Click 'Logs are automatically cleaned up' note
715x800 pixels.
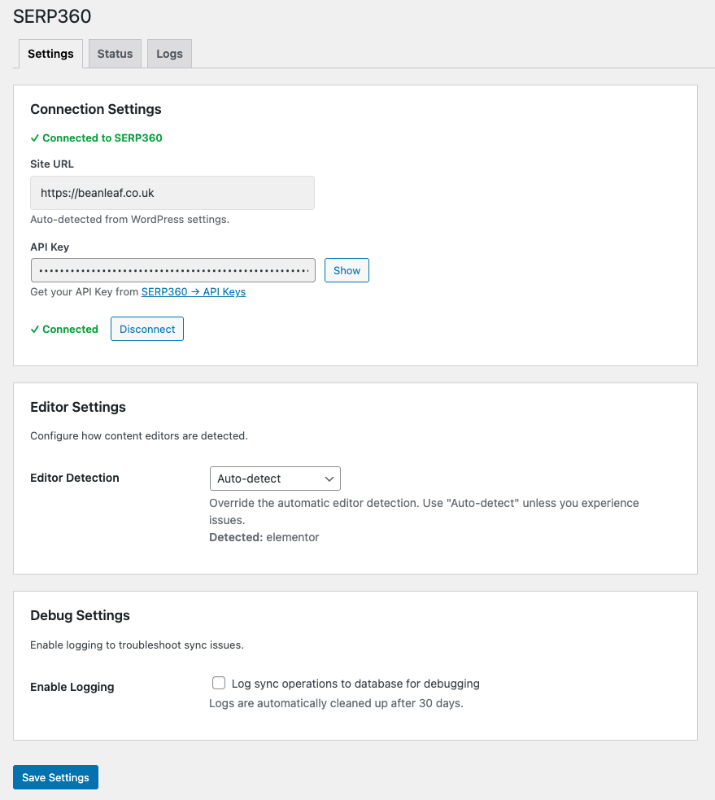336,703
